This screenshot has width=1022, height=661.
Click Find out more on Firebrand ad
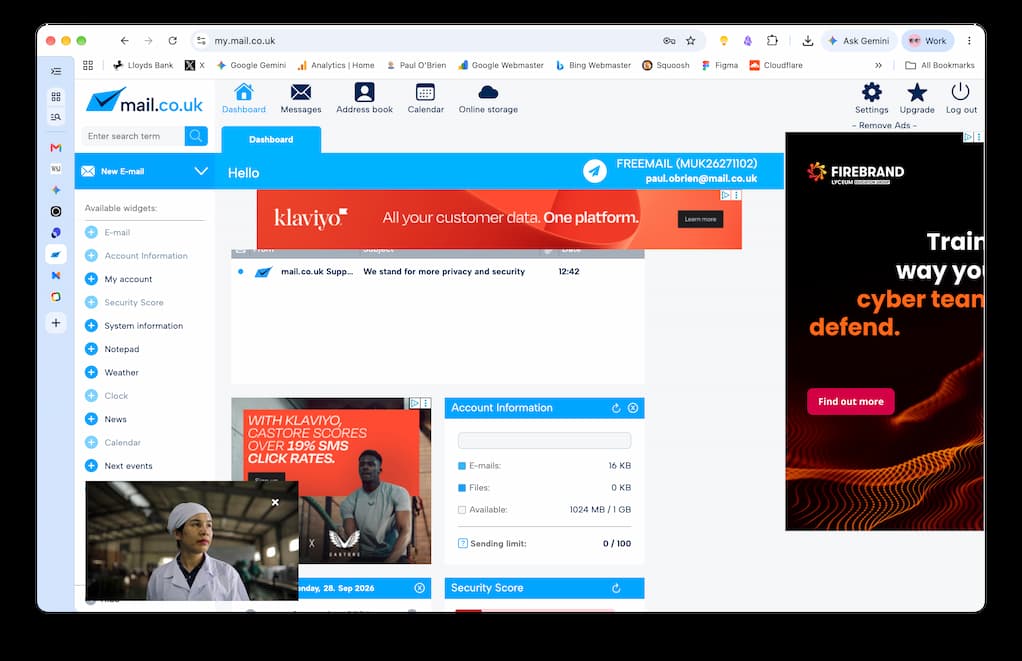(851, 402)
